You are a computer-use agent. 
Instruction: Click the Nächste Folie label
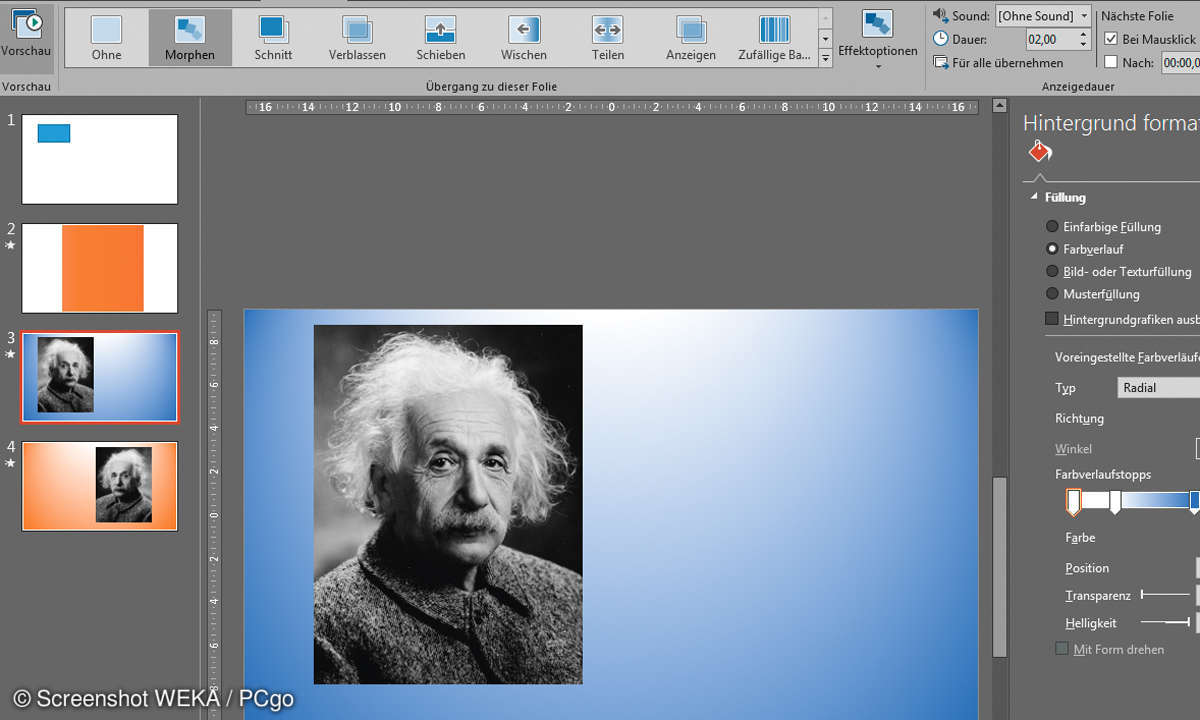coord(1137,16)
